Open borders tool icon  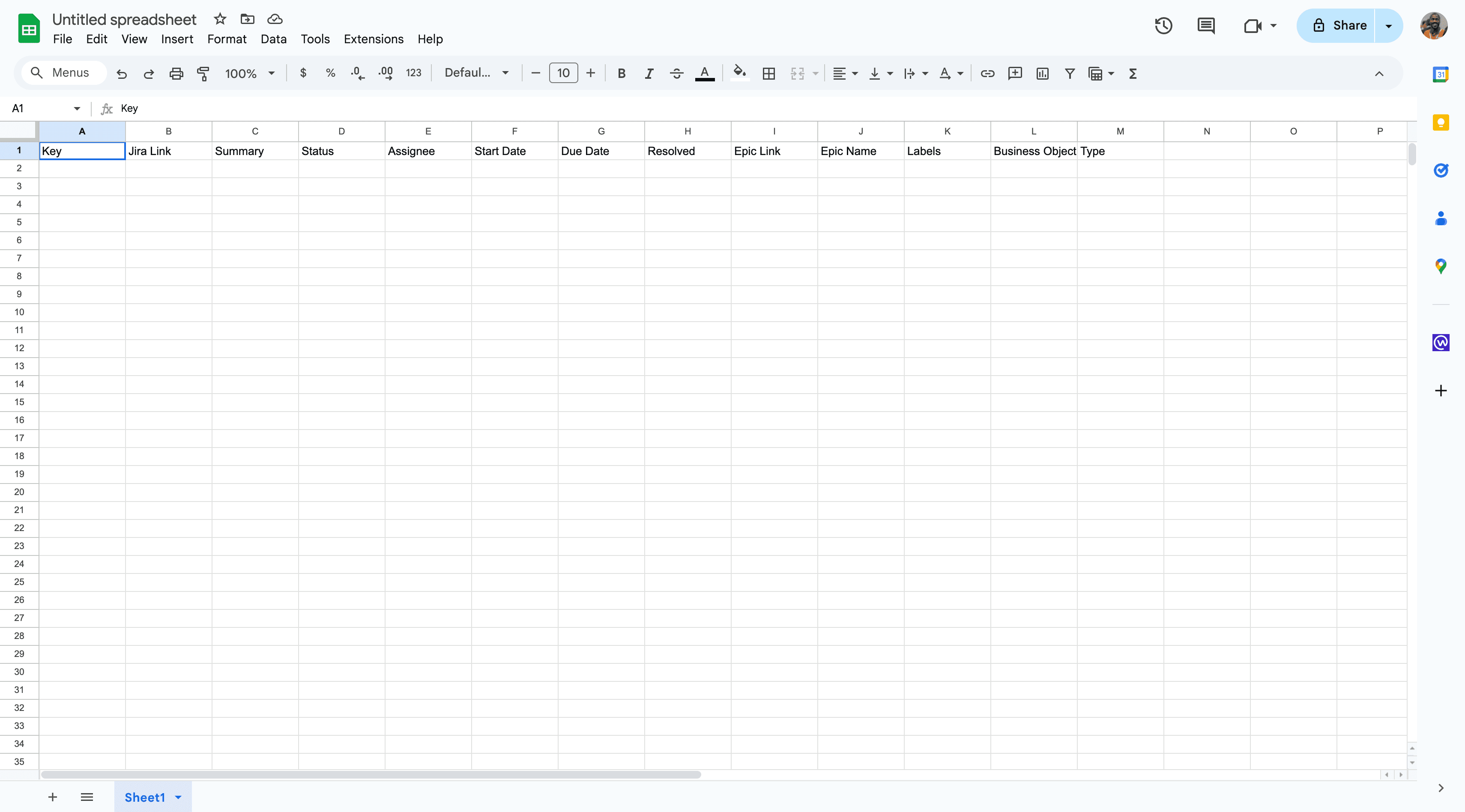[x=768, y=73]
